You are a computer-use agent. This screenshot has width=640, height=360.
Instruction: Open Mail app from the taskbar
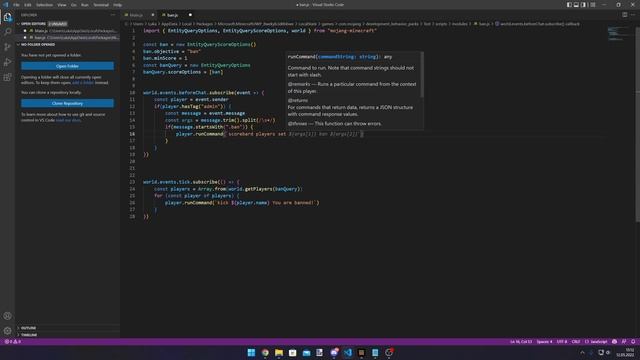point(306,353)
